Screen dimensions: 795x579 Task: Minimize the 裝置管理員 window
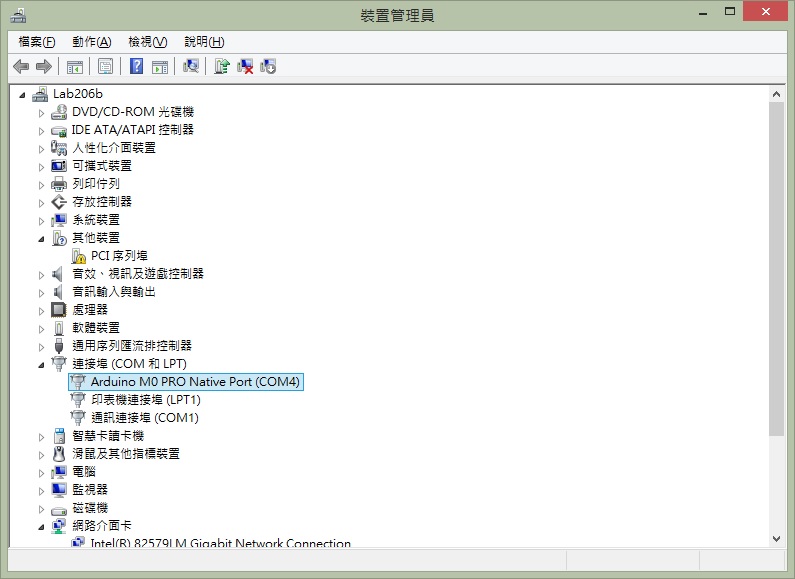[703, 12]
